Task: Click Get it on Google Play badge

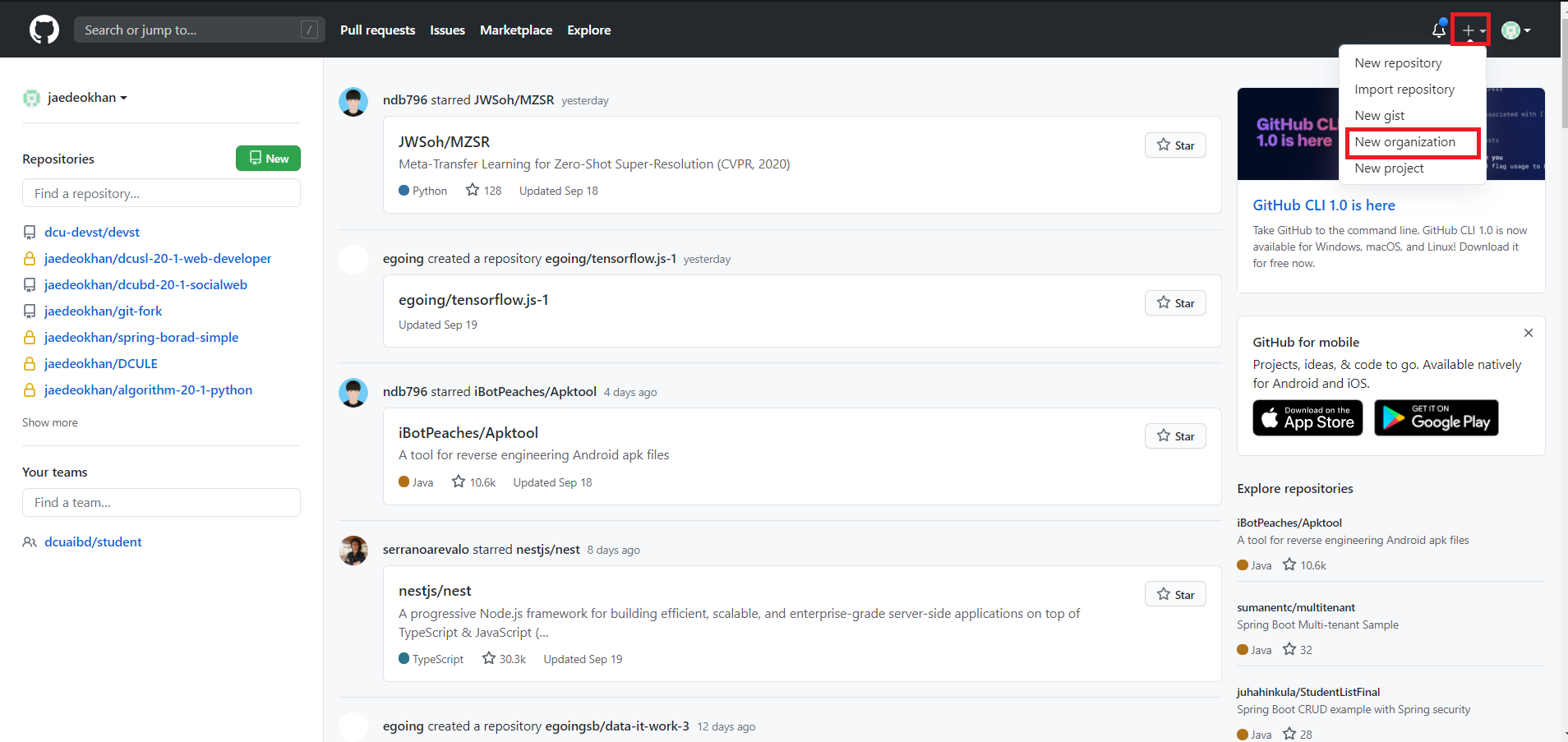Action: click(x=1437, y=418)
